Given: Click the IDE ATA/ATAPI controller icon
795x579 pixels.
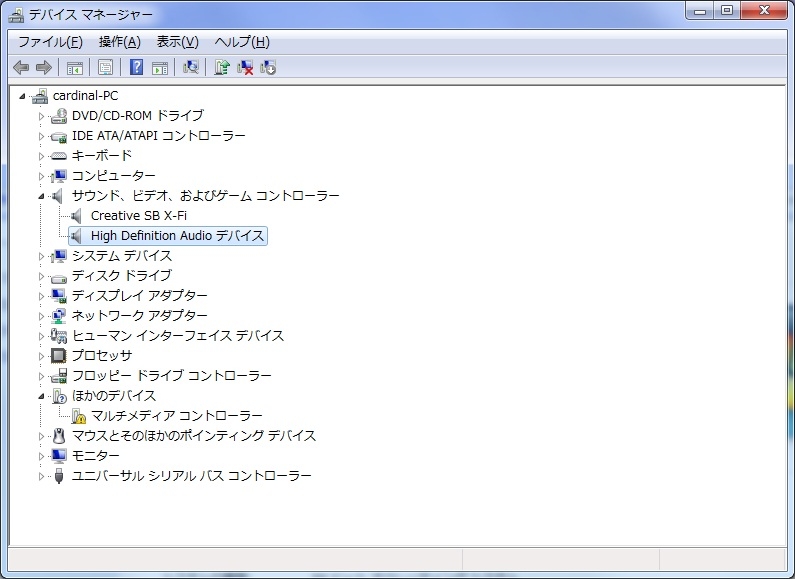Looking at the screenshot, I should tap(58, 136).
